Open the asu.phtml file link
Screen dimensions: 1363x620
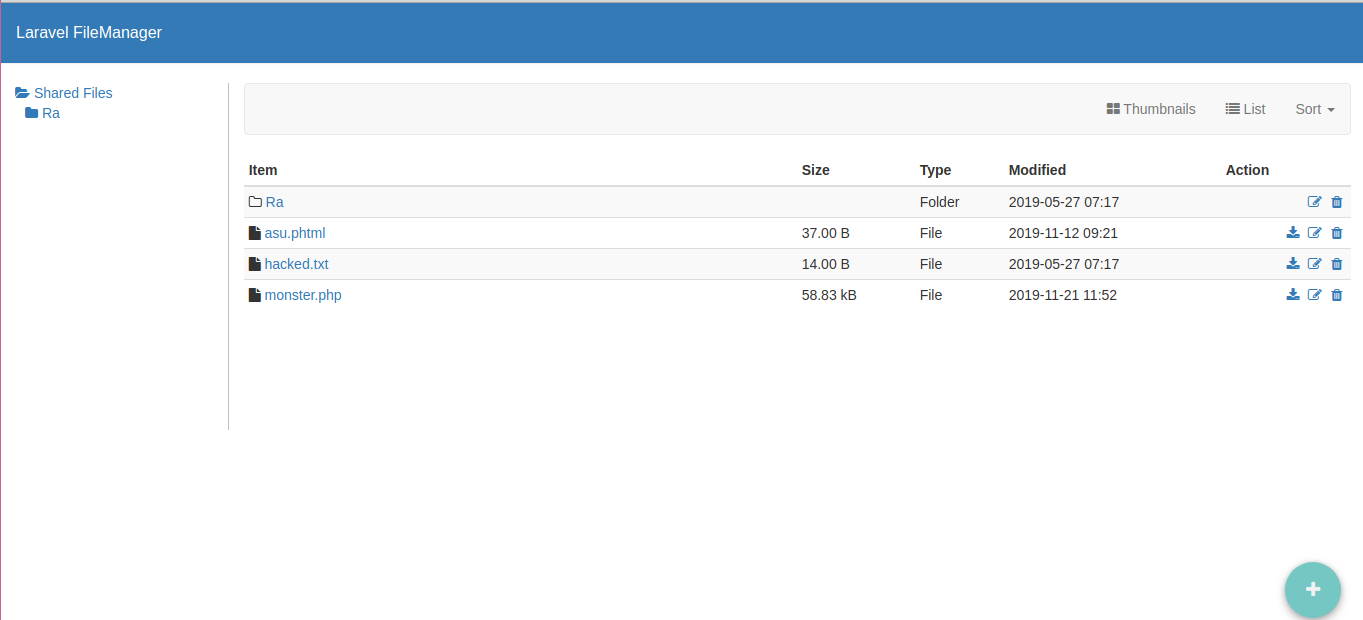click(295, 233)
